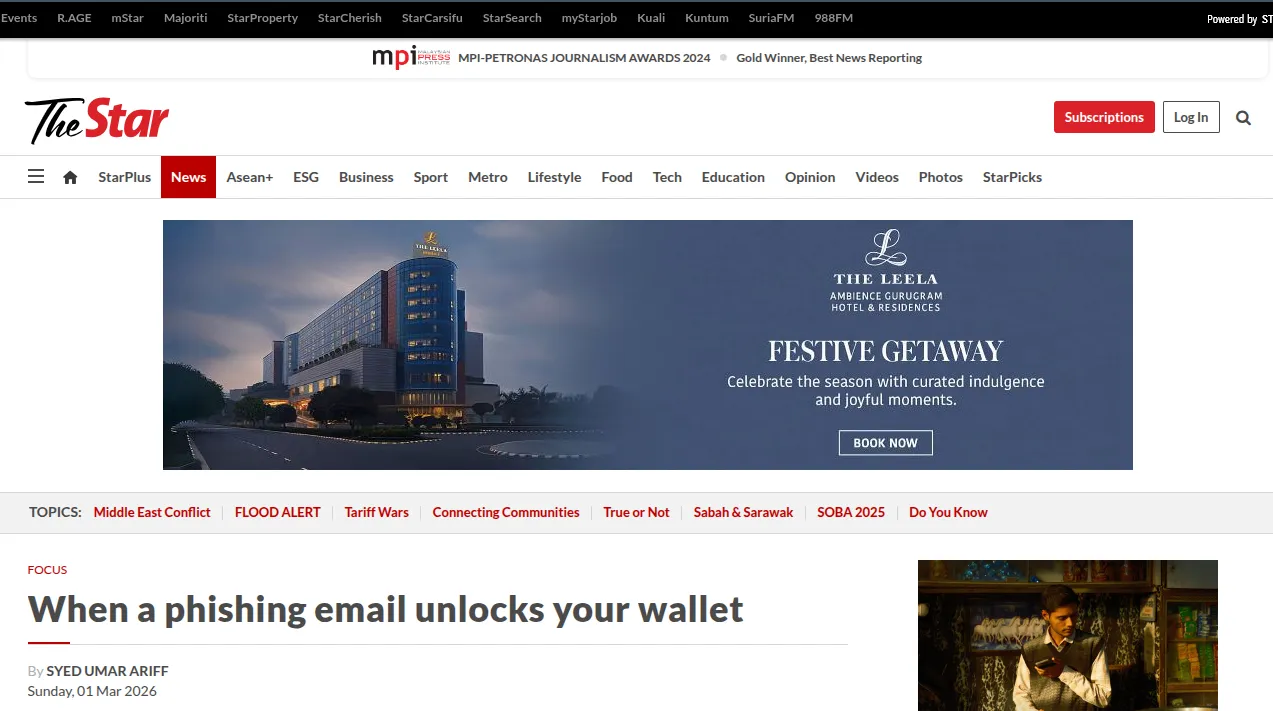Screen dimensions: 1273x711
Task: Open the Business menu item
Action: pos(366,177)
